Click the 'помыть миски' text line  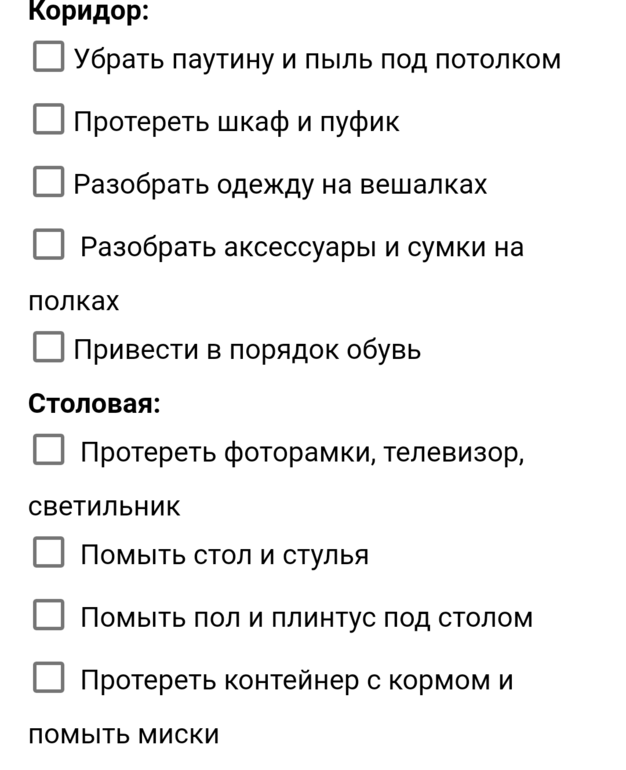[123, 734]
